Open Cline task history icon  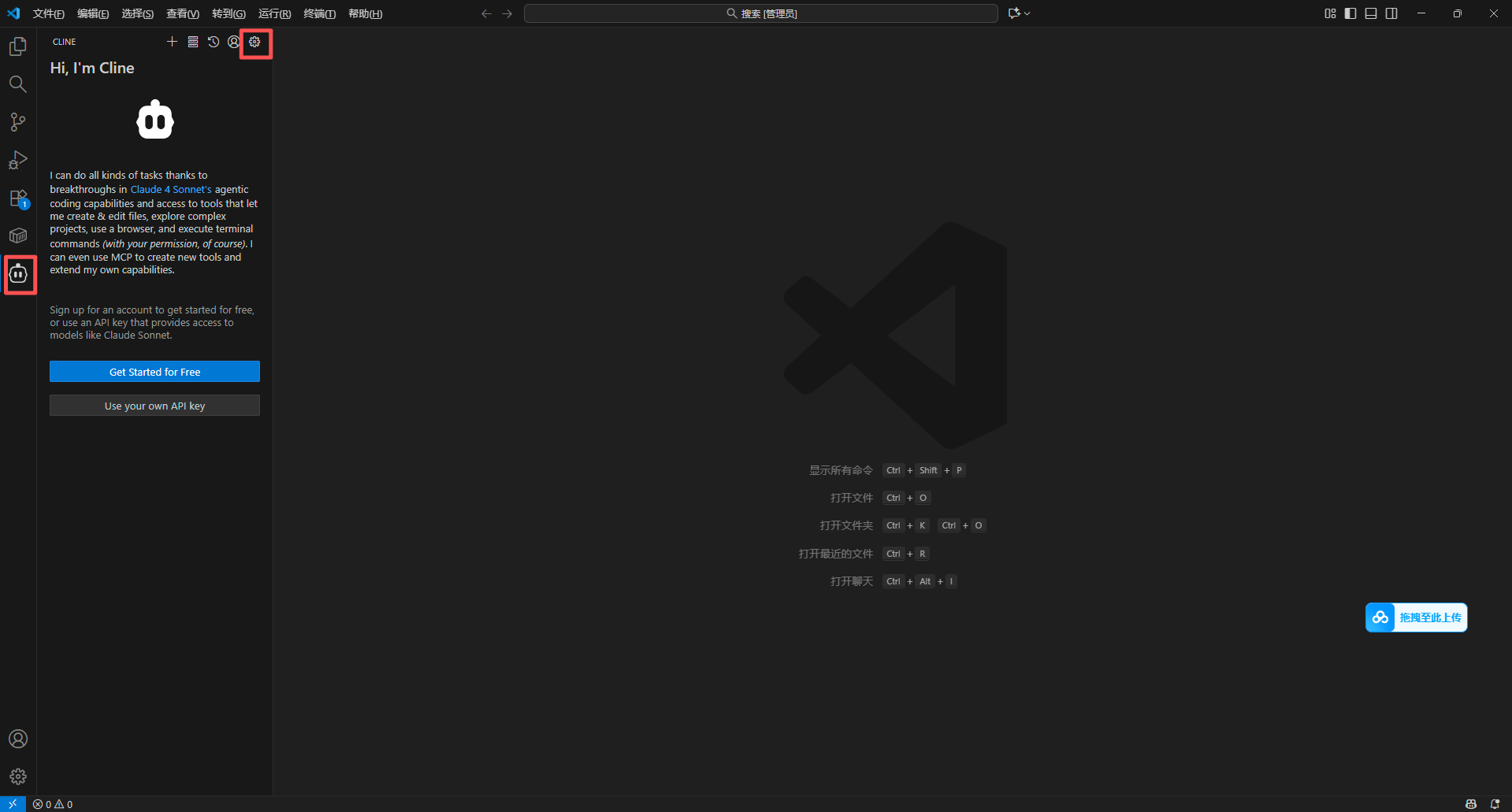coord(214,42)
